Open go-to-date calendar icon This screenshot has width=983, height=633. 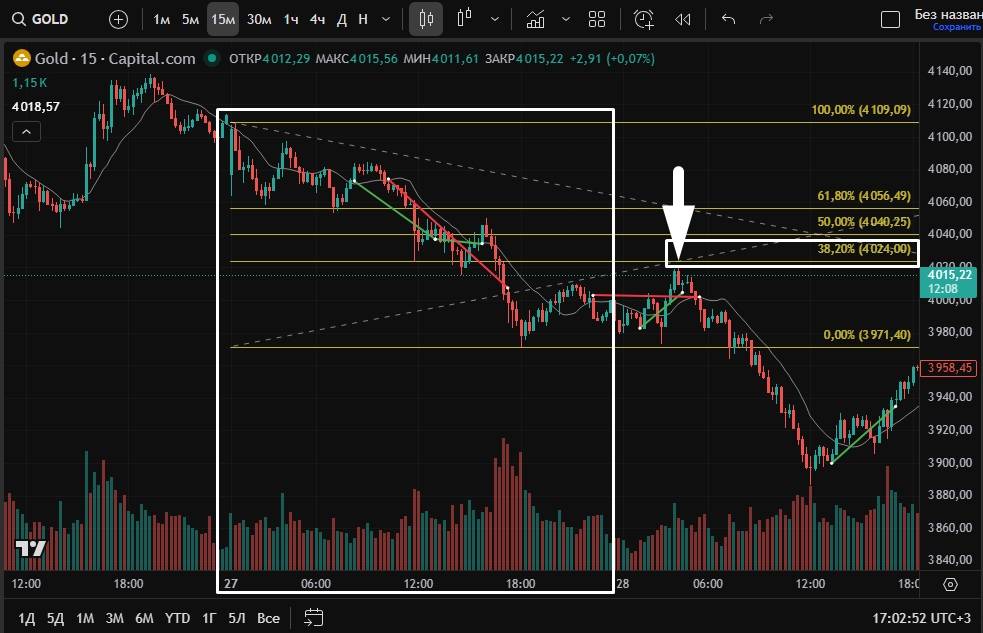[x=313, y=617]
